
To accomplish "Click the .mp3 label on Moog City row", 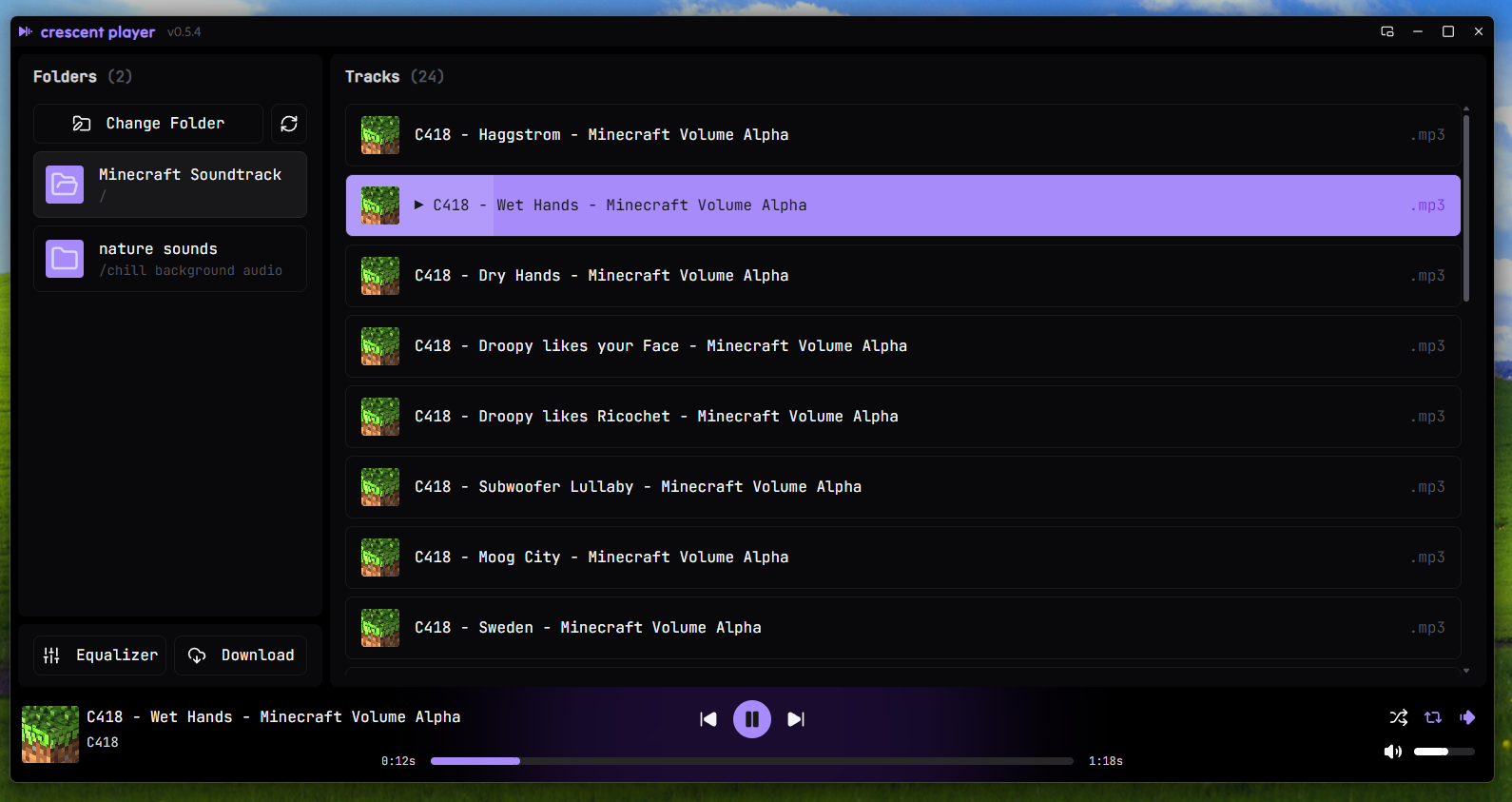I will pyautogui.click(x=1428, y=557).
